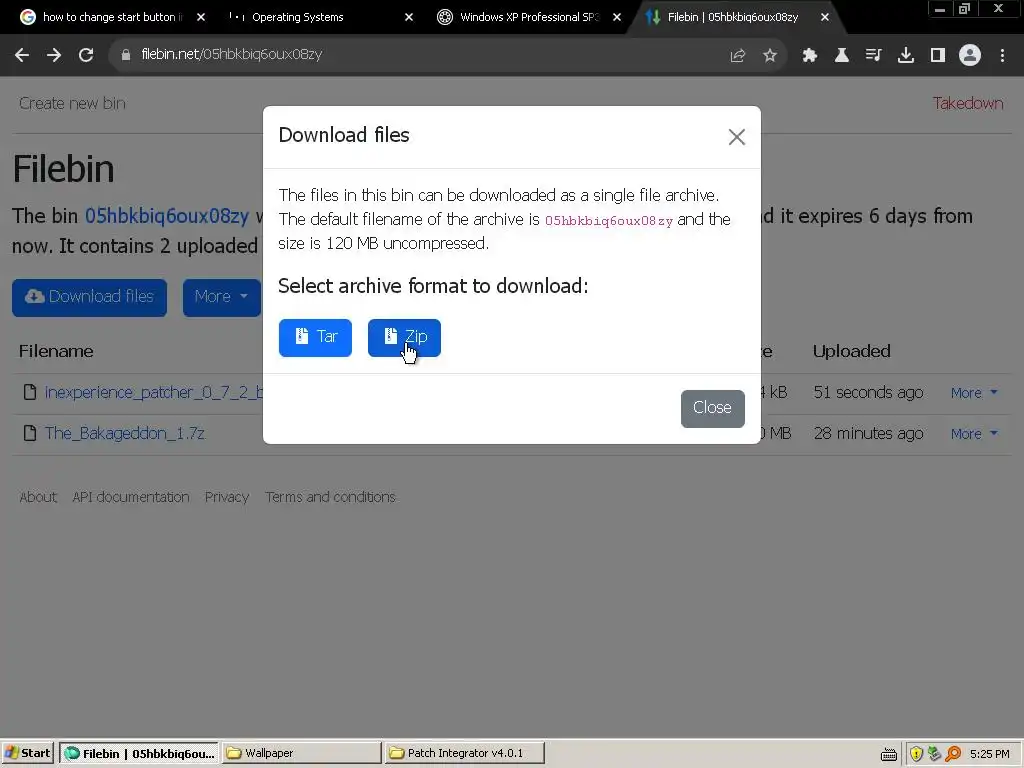
Task: Click the pink archive name 05hbkbiq6oux08zy in dialog
Action: 609,221
